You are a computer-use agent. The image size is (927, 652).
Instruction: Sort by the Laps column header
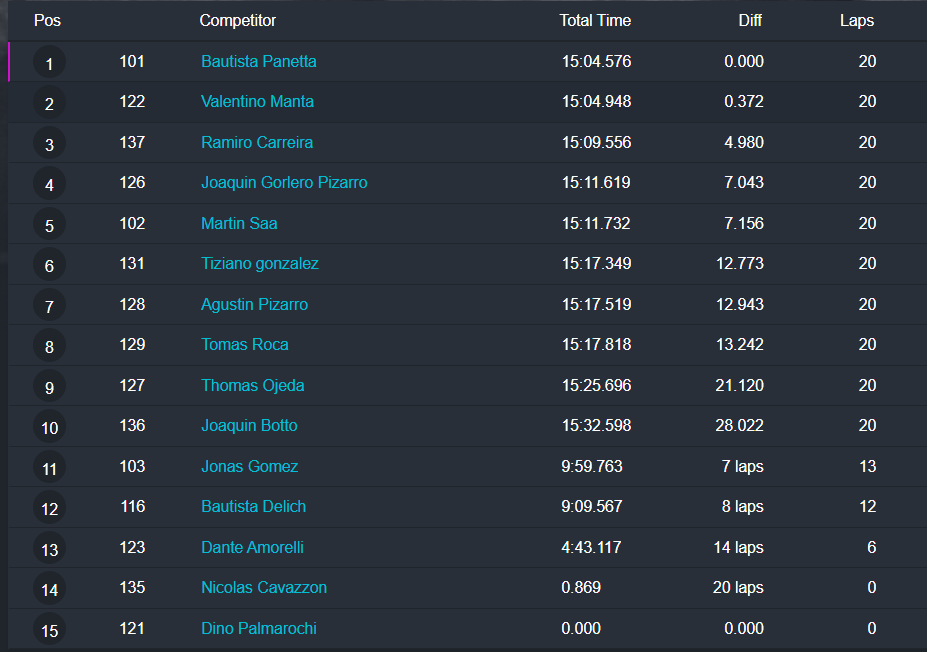pyautogui.click(x=857, y=20)
